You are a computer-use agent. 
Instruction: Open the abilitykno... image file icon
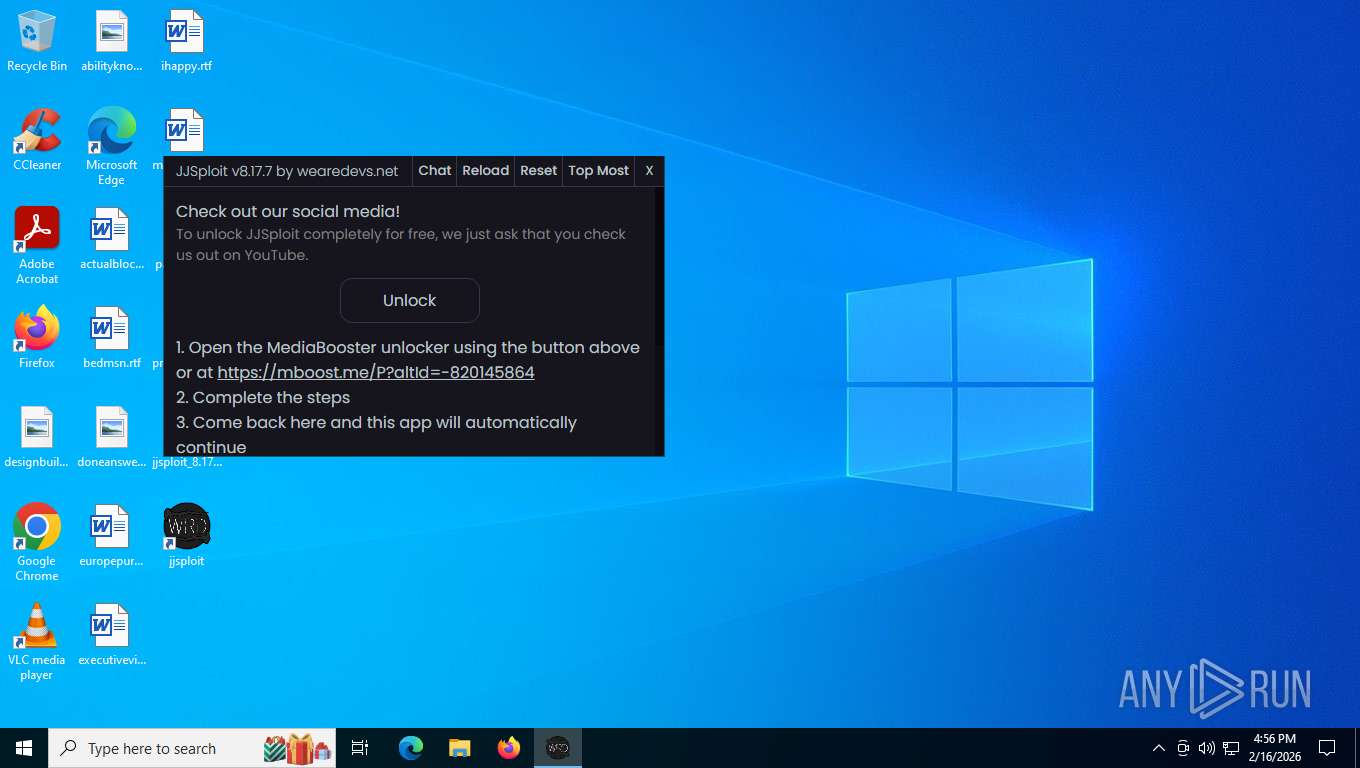(112, 41)
